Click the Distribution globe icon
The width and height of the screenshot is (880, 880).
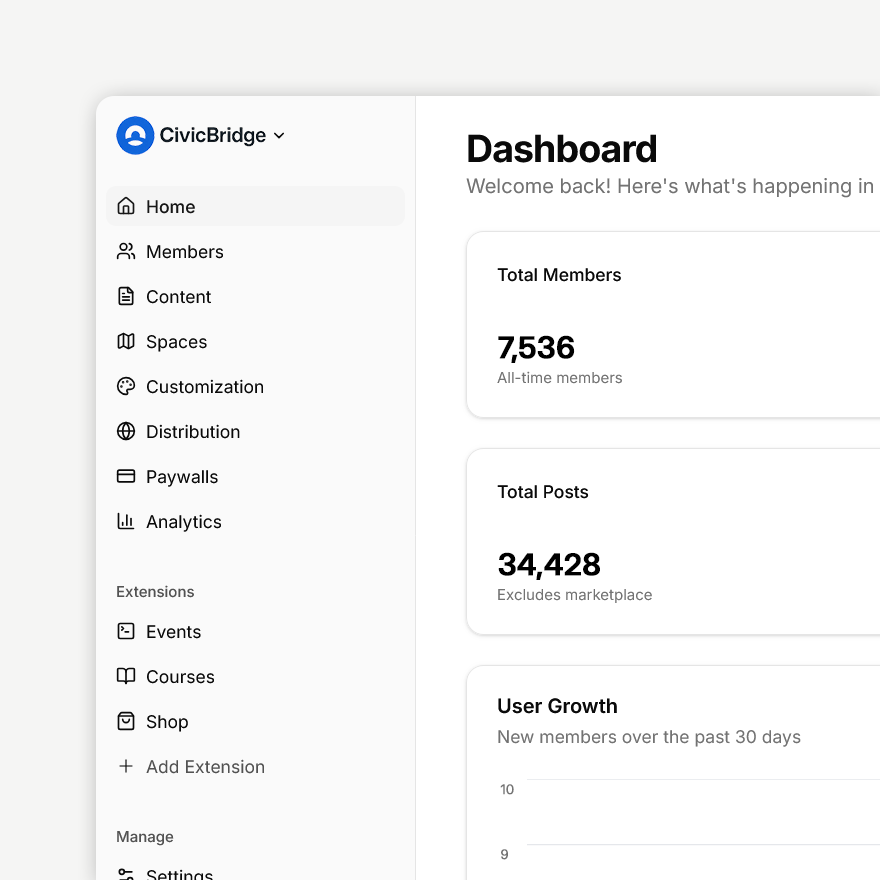point(125,431)
